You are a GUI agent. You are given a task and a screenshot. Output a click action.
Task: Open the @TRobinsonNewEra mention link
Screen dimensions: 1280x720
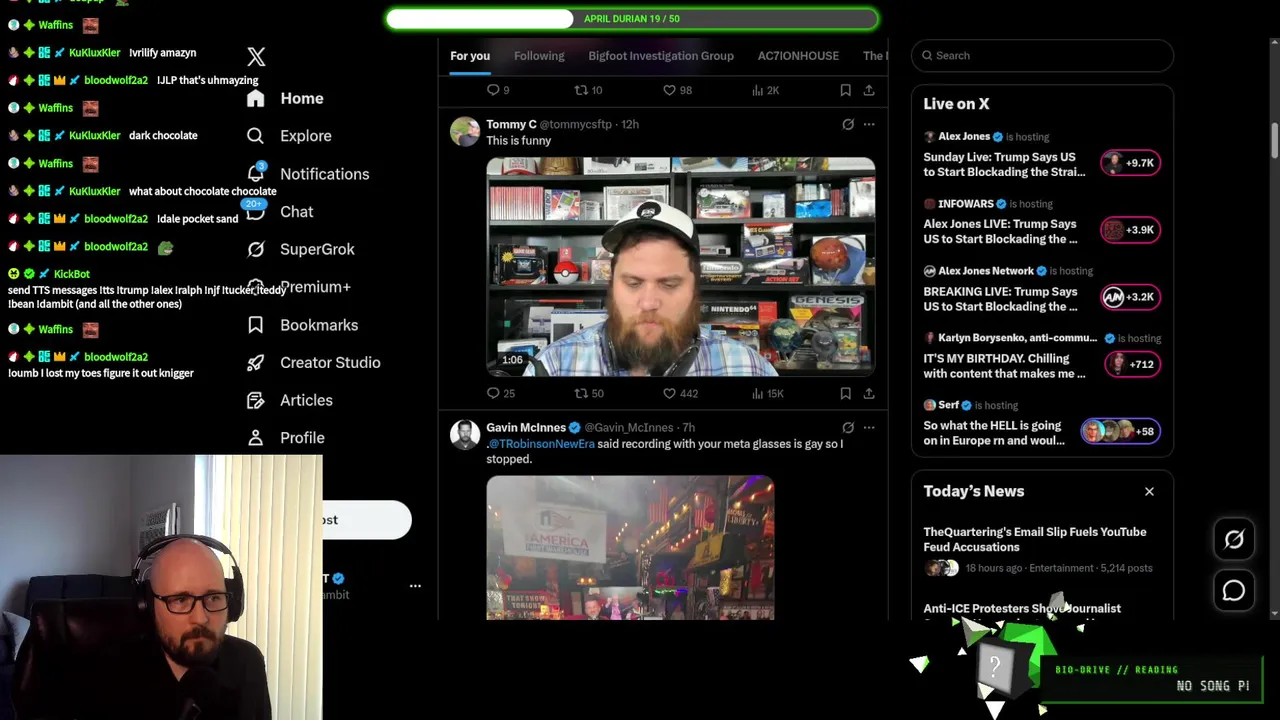point(541,444)
